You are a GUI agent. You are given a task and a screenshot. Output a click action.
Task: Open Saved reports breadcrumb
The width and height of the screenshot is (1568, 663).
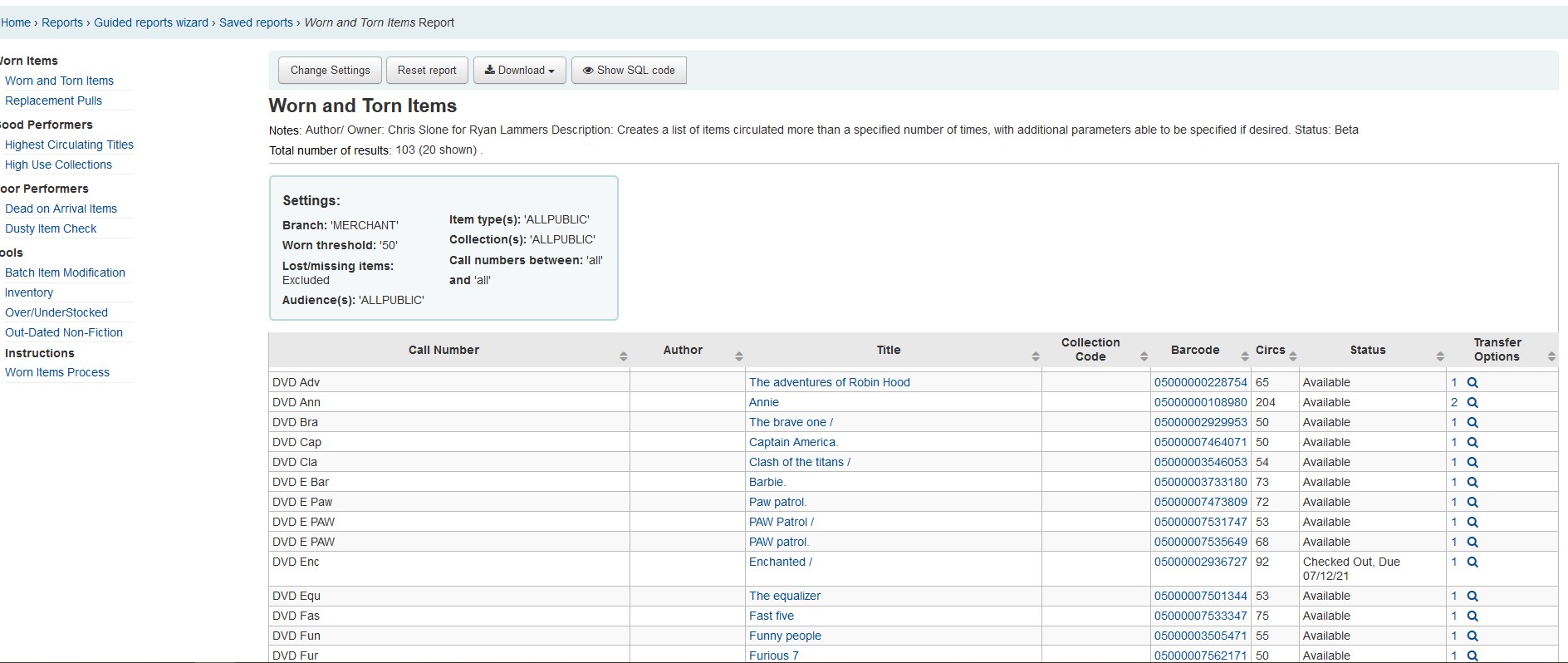point(256,22)
